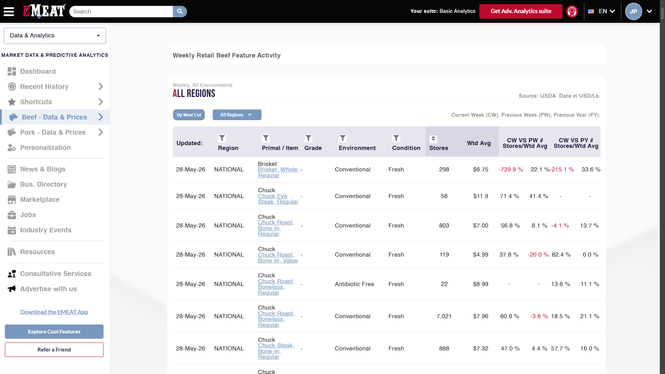Click the 7,021 stores cell

(444, 316)
